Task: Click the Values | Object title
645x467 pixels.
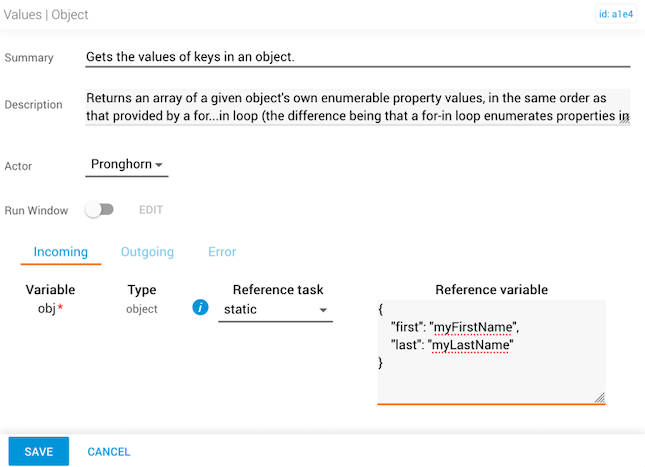Action: coord(46,15)
